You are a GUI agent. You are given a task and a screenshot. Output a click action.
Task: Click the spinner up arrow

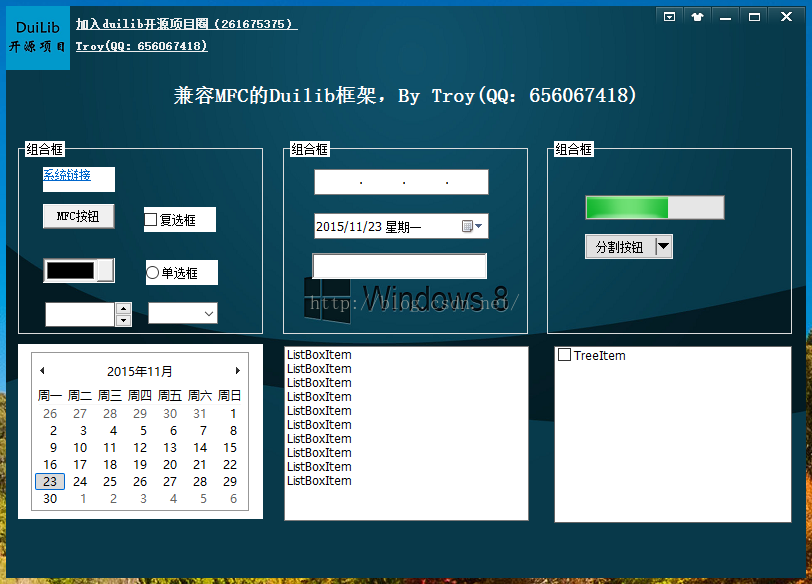click(124, 309)
